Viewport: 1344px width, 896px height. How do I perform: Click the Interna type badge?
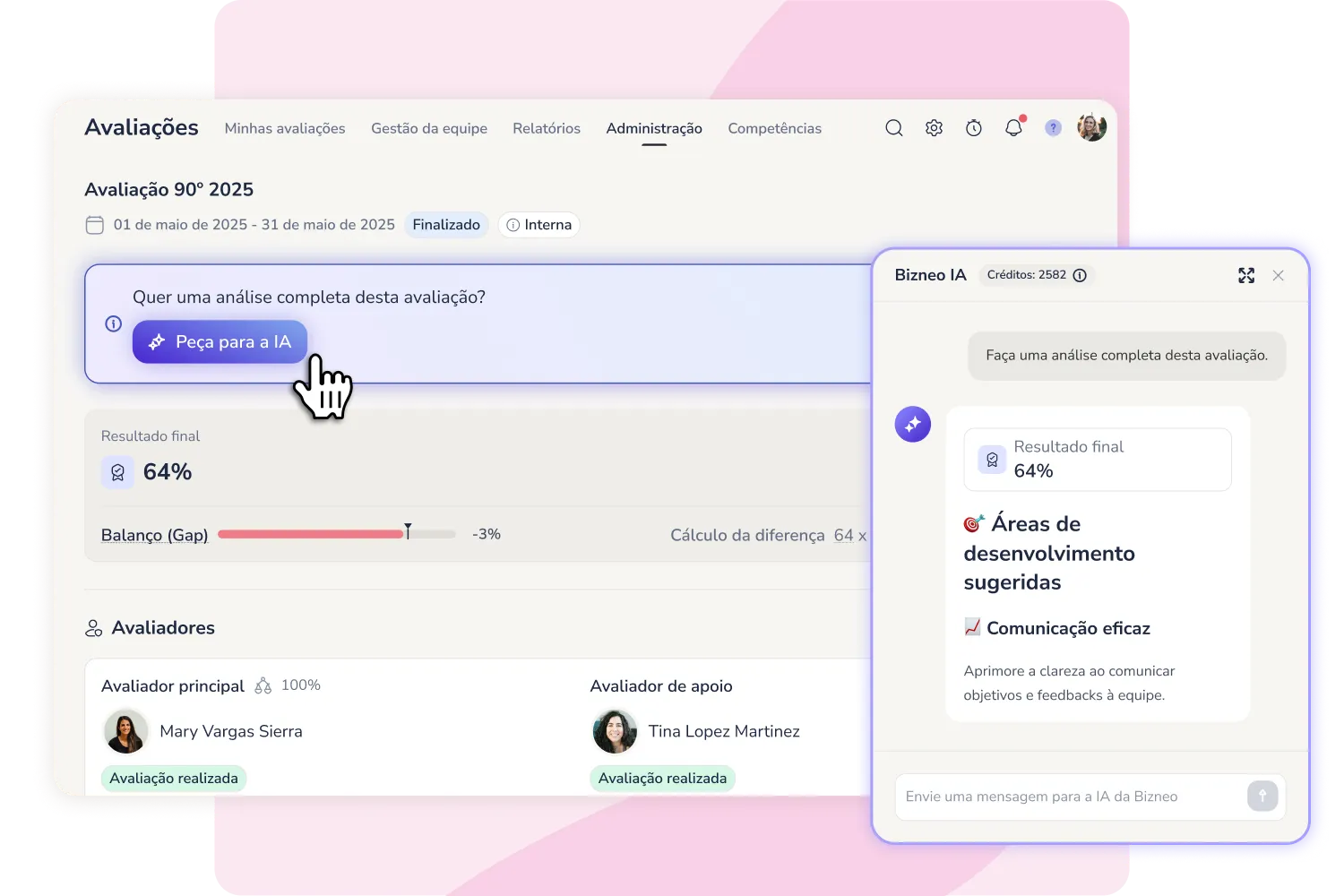tap(538, 225)
